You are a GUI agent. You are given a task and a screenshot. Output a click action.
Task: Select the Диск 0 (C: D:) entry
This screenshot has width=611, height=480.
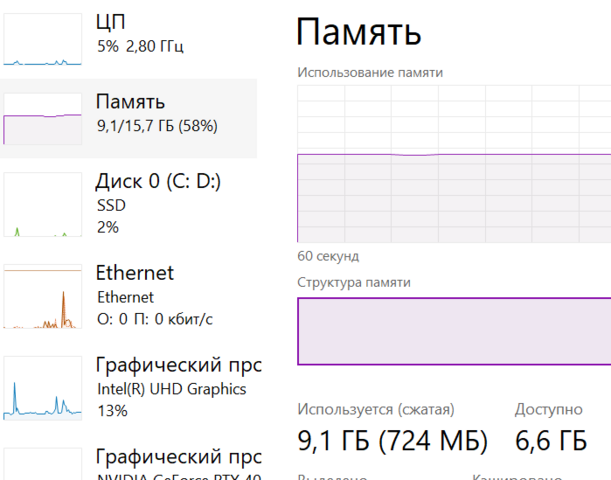(158, 181)
